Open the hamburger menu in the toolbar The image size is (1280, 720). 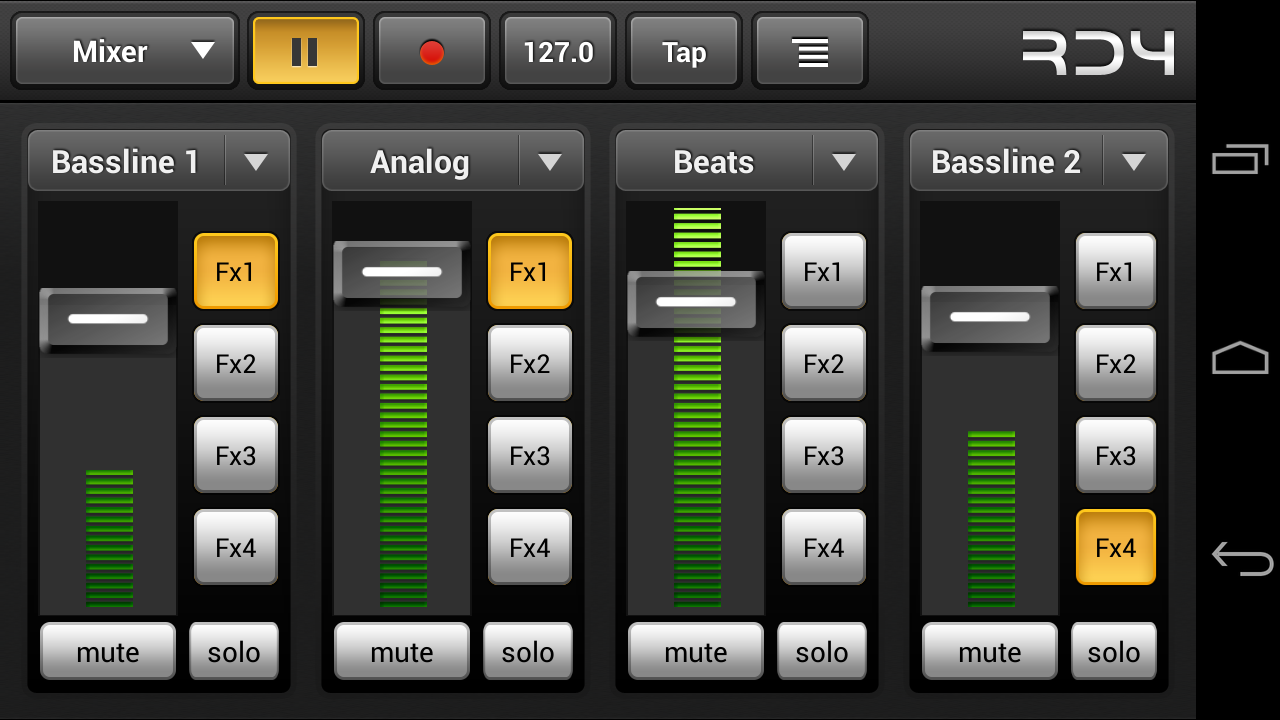click(x=809, y=50)
